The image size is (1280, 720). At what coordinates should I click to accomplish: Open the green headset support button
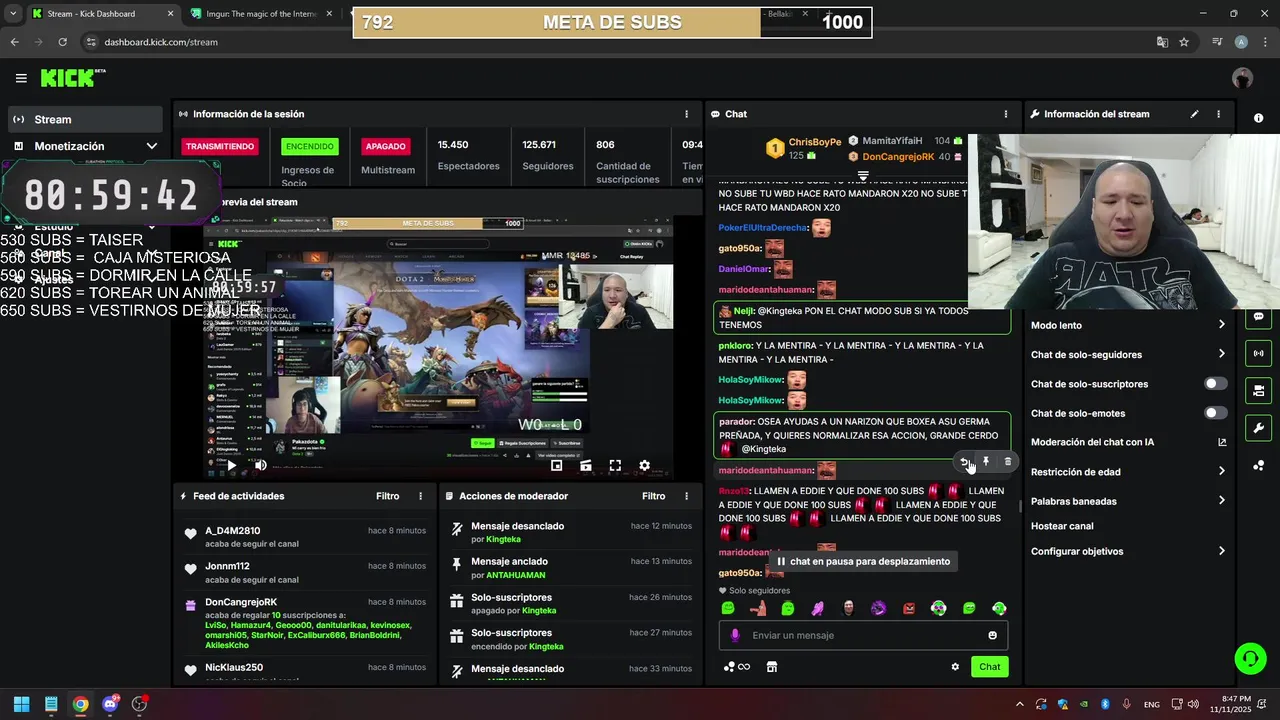coord(1250,658)
